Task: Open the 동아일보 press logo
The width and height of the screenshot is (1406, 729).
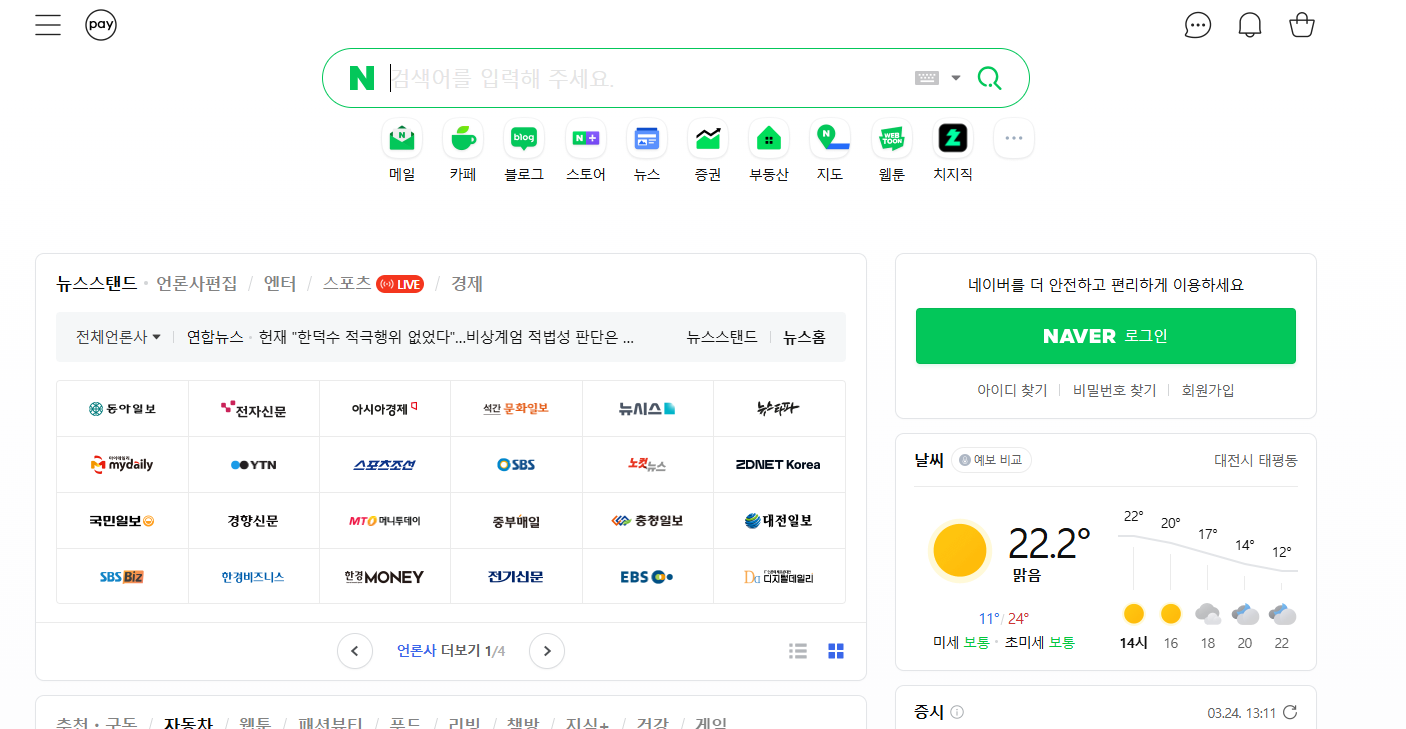Action: [x=122, y=409]
